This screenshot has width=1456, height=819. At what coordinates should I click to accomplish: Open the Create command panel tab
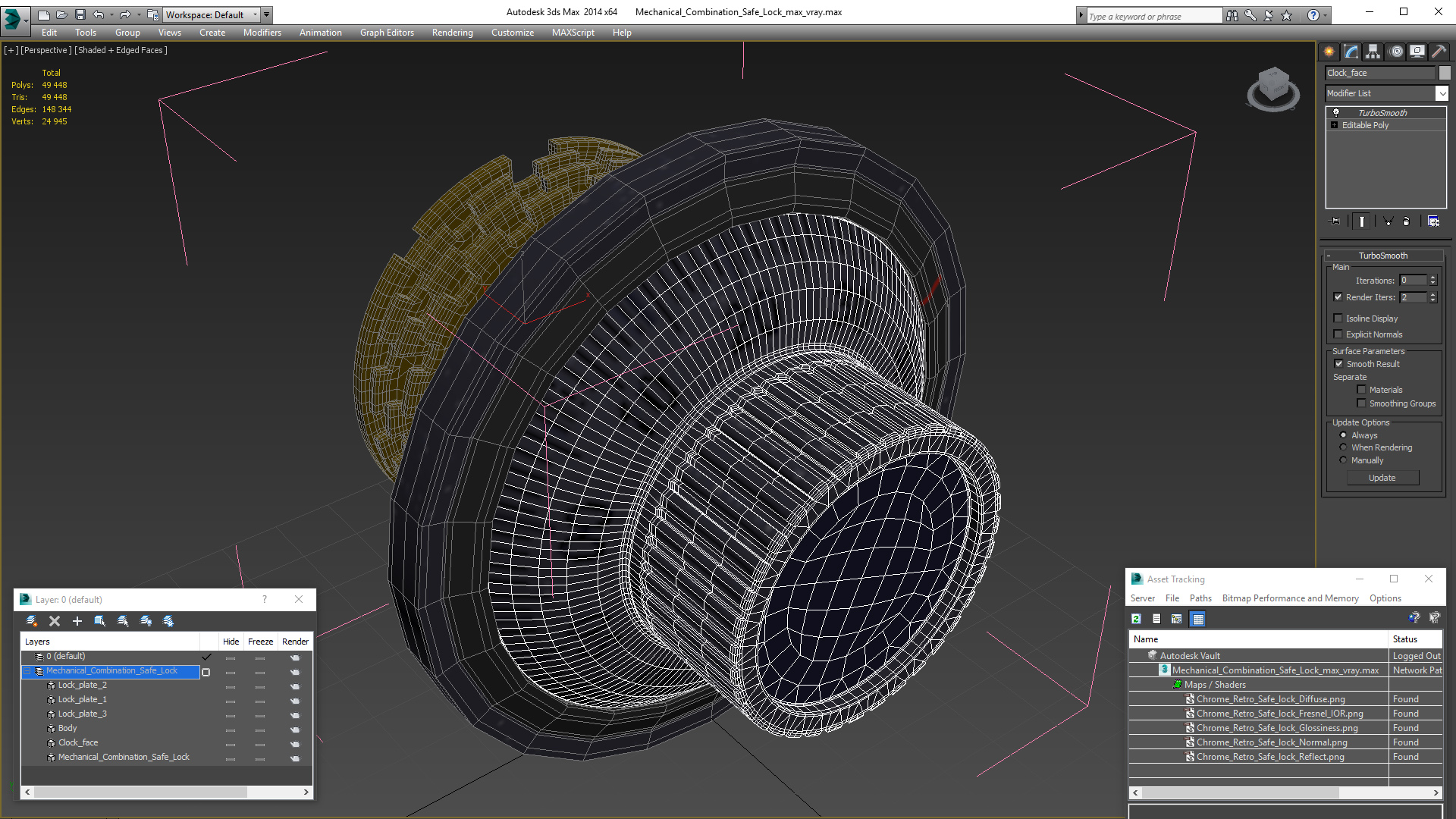click(1329, 52)
